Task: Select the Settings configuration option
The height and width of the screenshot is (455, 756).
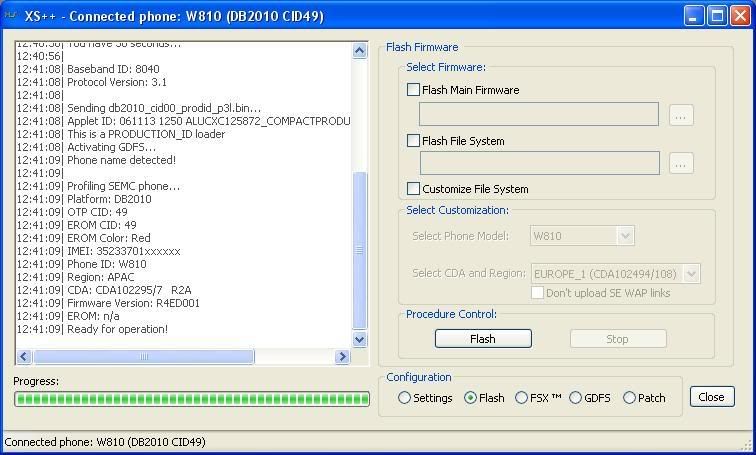Action: (x=405, y=398)
